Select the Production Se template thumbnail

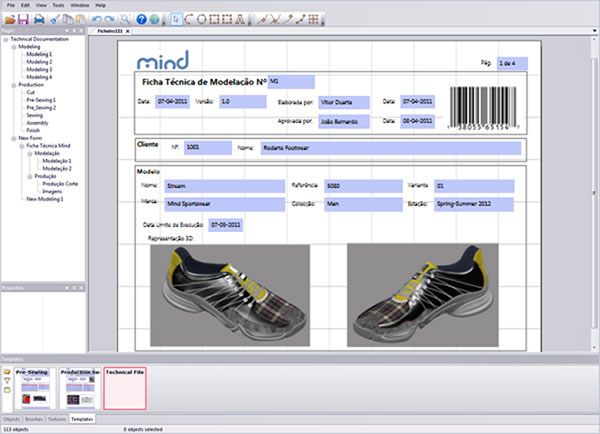[x=80, y=388]
